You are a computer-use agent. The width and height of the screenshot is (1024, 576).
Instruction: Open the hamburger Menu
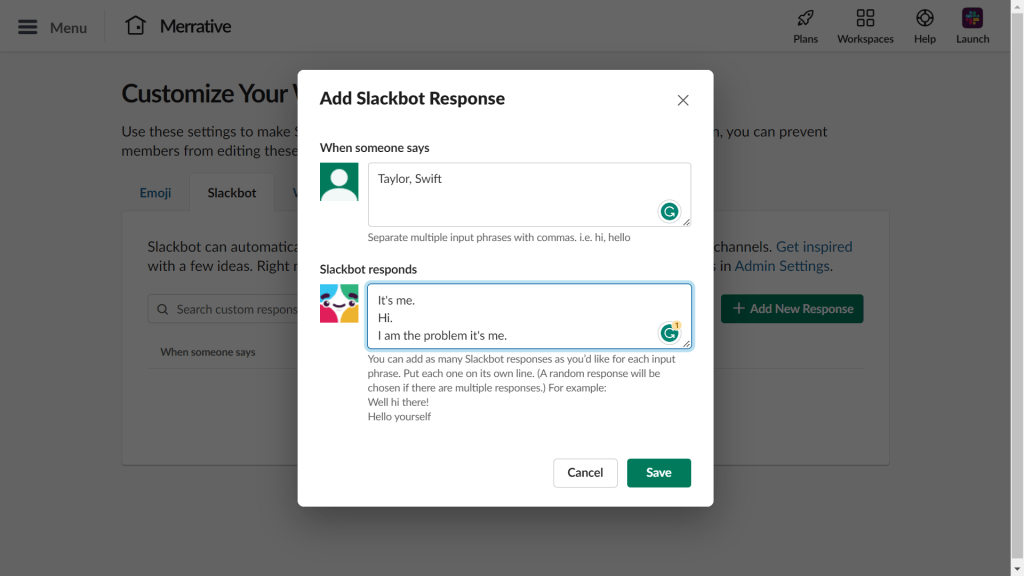(x=27, y=27)
